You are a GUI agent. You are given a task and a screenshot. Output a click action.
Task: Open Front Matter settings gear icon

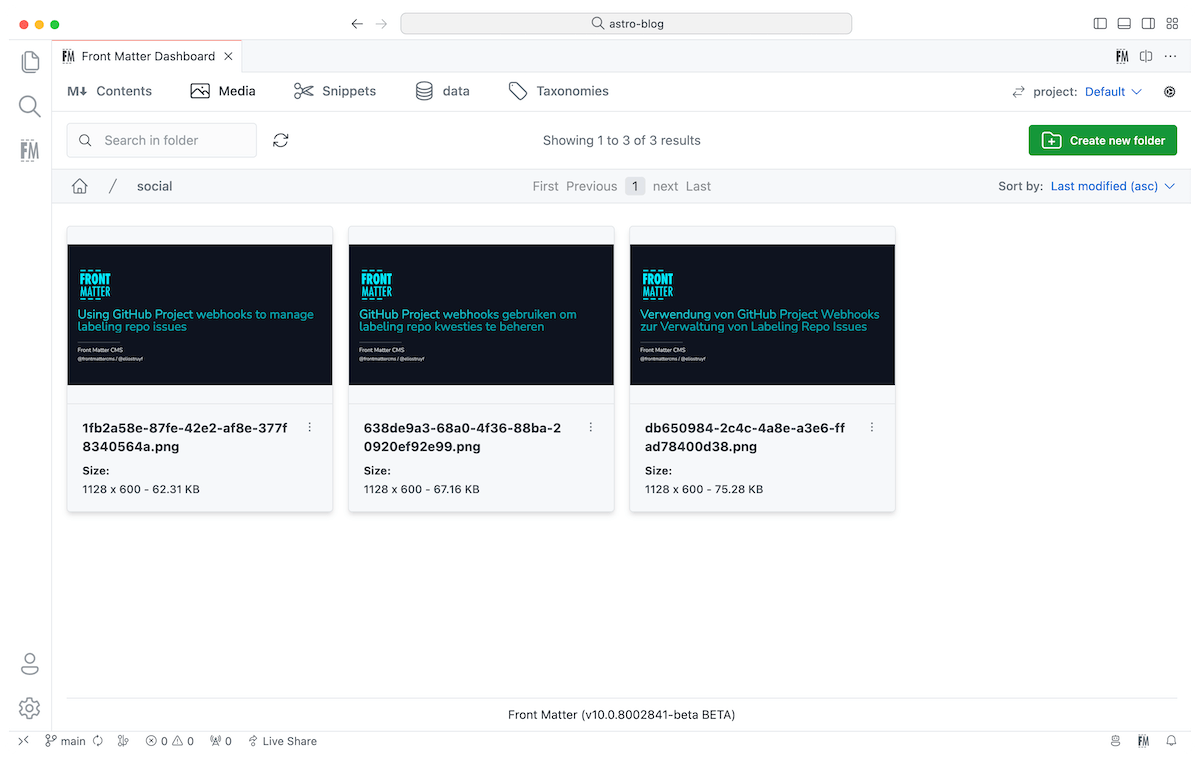point(1169,91)
